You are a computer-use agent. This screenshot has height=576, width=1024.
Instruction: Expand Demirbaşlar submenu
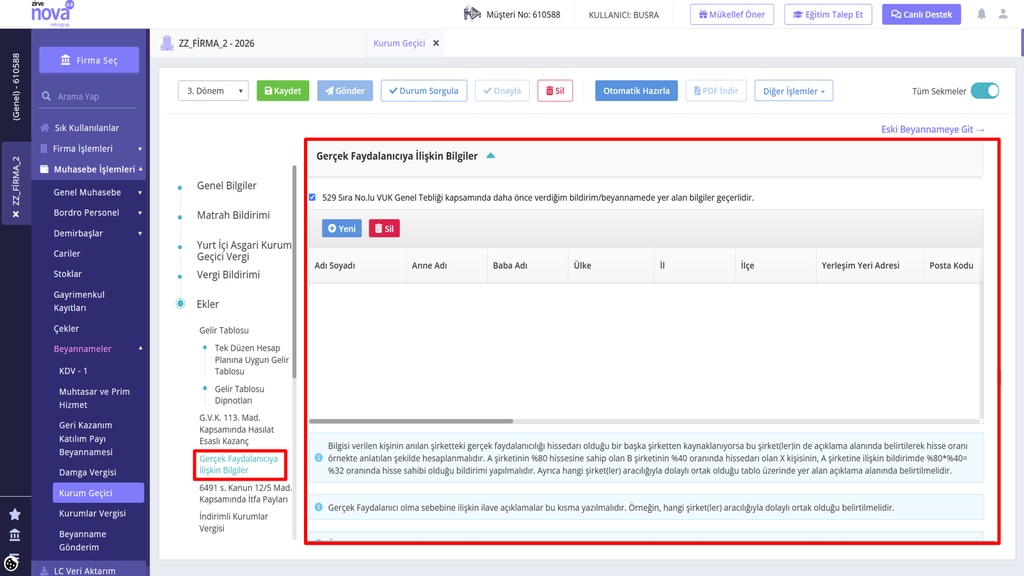coord(140,233)
